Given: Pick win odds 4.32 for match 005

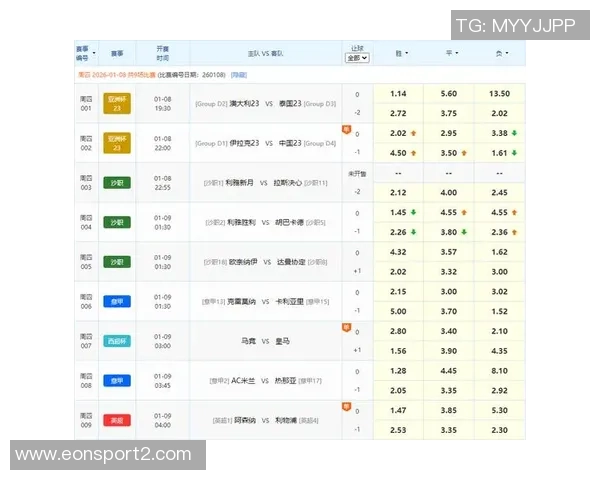Looking at the screenshot, I should (x=398, y=252).
